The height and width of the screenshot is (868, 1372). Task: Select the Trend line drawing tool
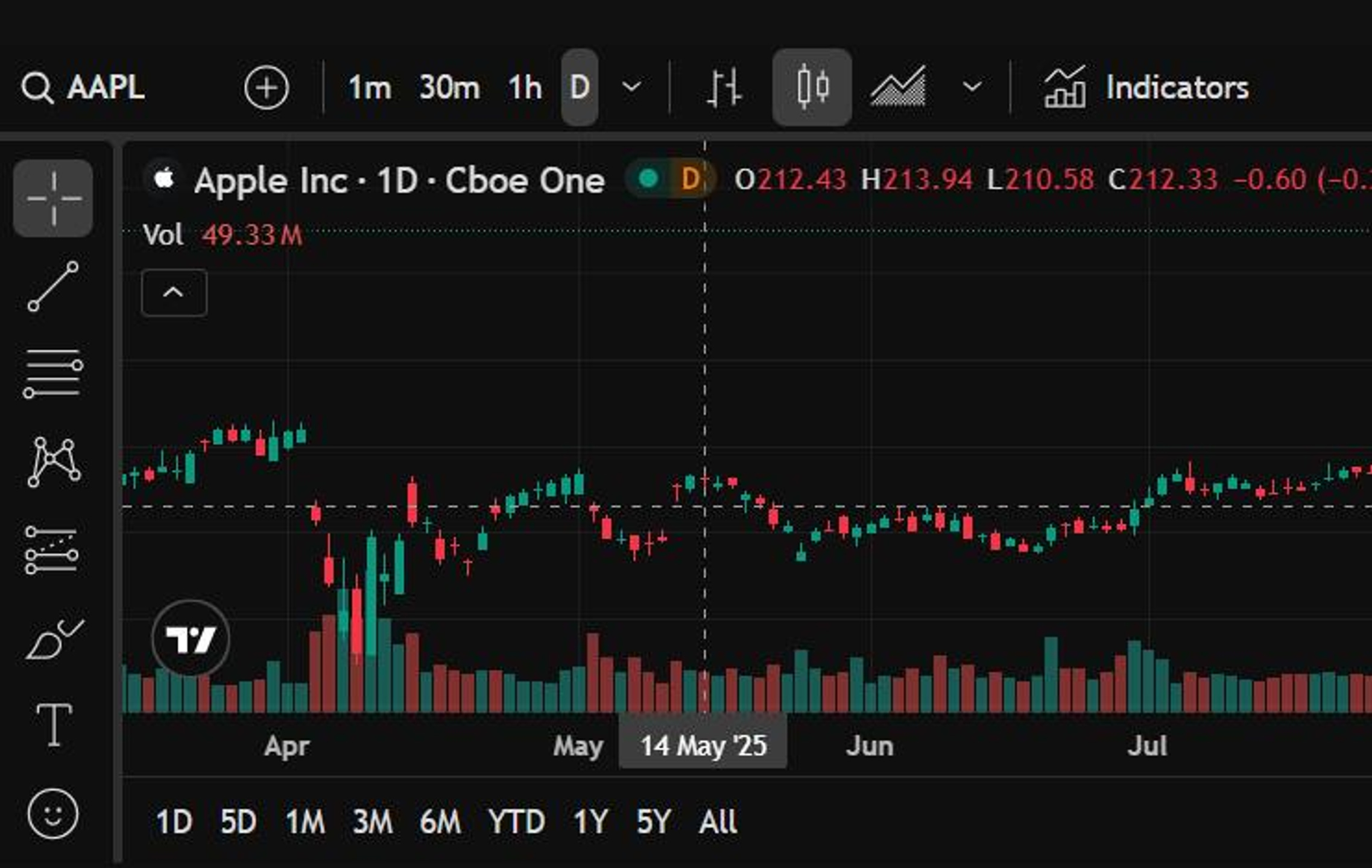(53, 286)
